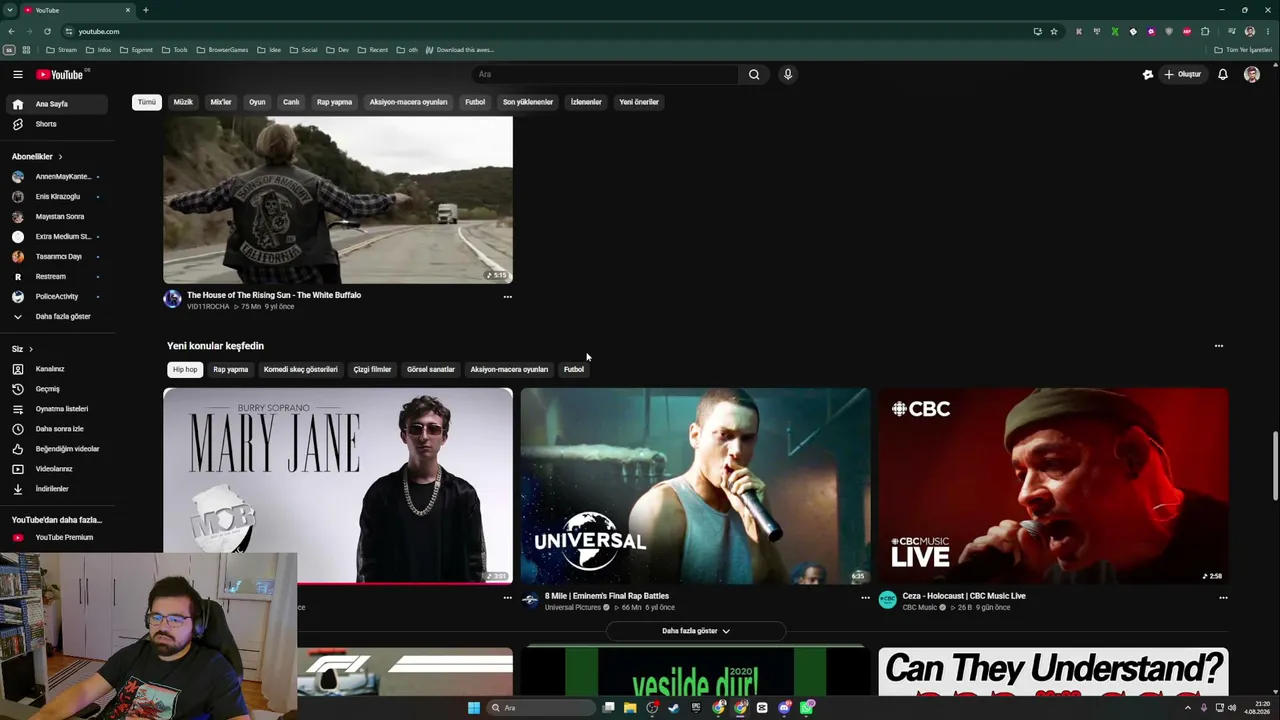Open options for The House of The Rising Sun video

(x=507, y=297)
